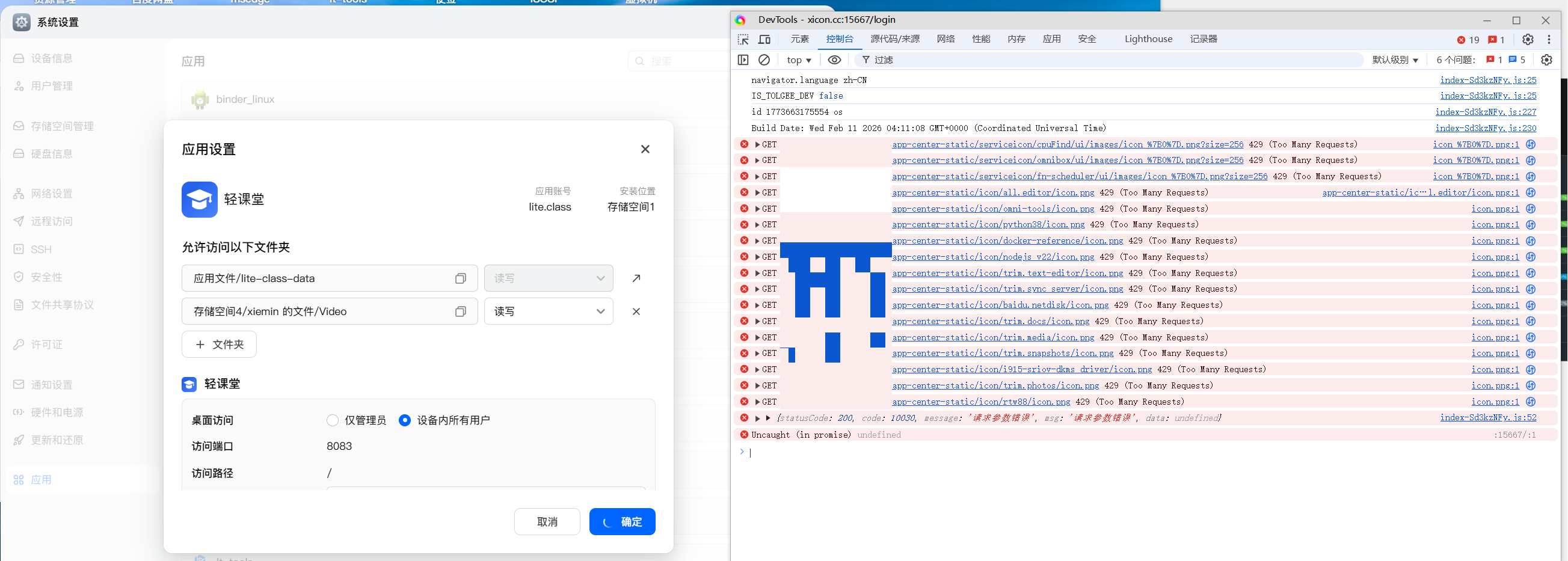
Task: Switch to the Lighthouse tab
Action: click(1148, 39)
